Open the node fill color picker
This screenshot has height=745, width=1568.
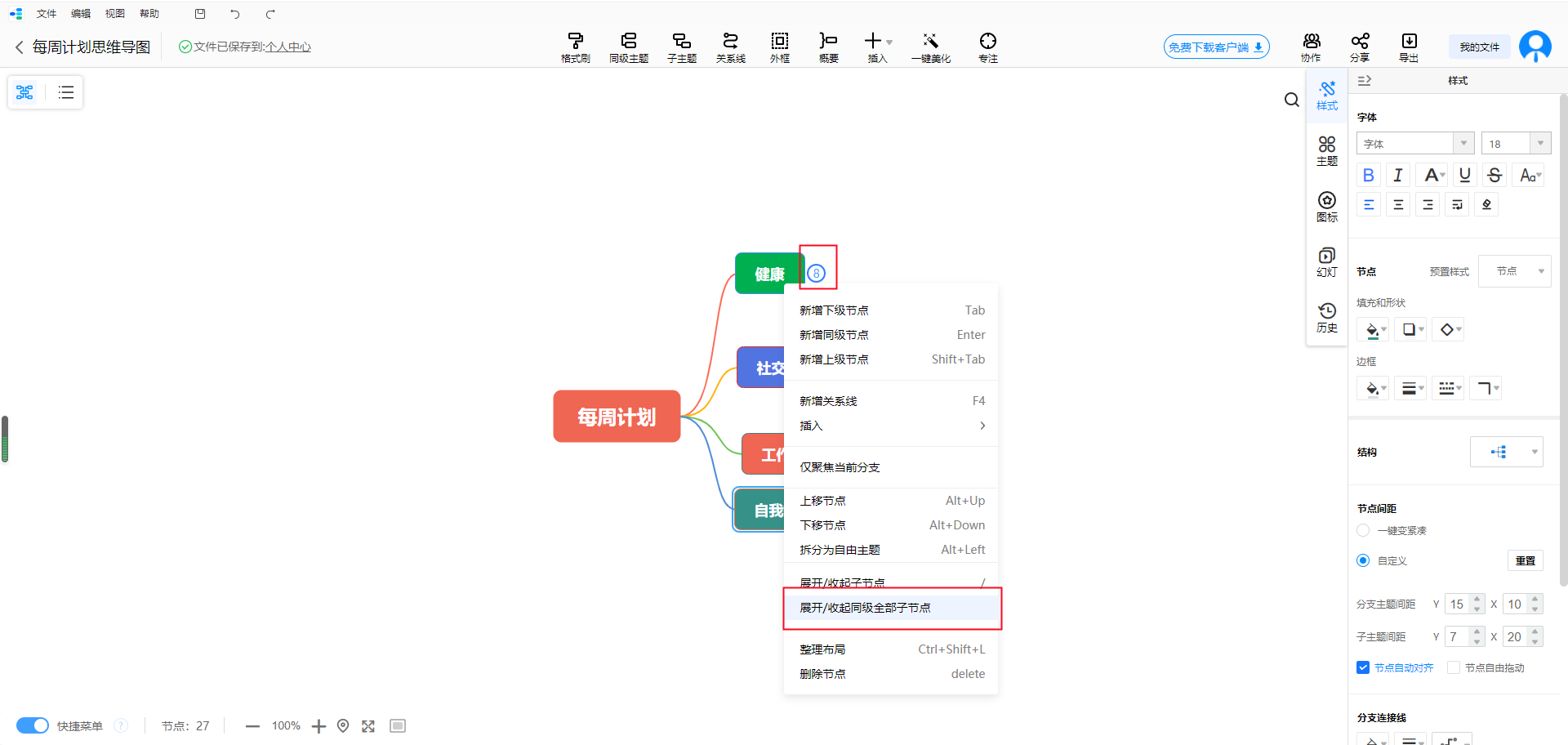pyautogui.click(x=1372, y=330)
